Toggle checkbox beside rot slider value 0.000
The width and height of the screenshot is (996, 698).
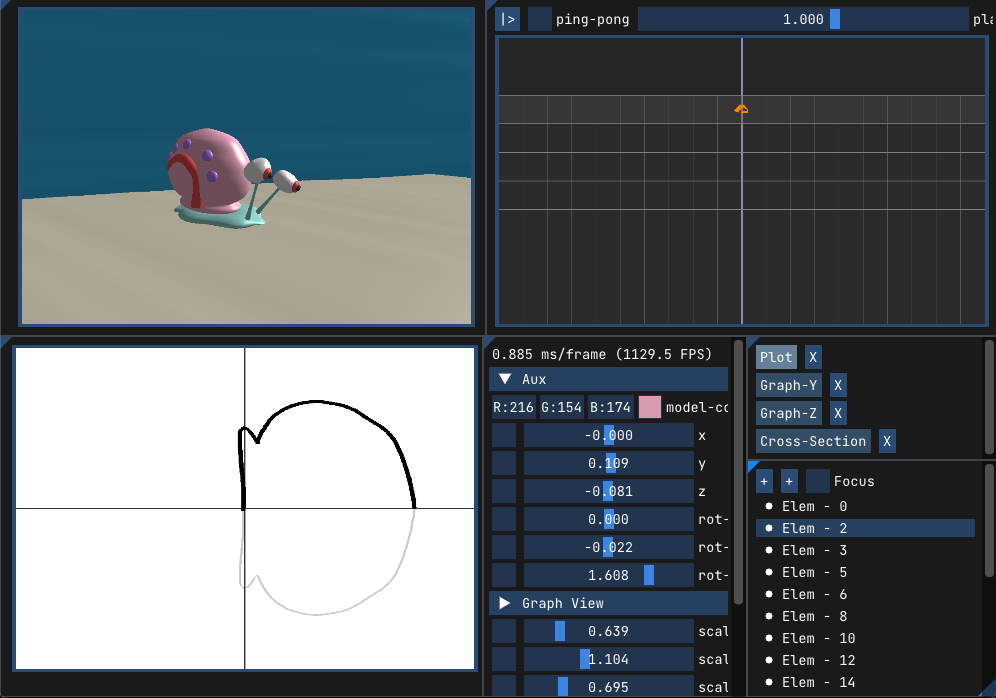click(504, 519)
